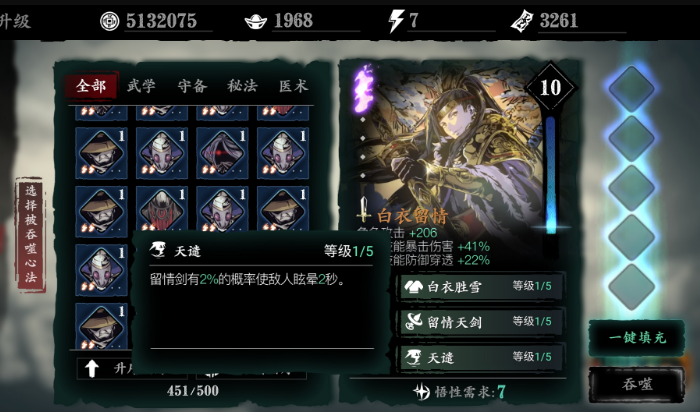
Task: Switch to the 全部 tab
Action: point(91,85)
